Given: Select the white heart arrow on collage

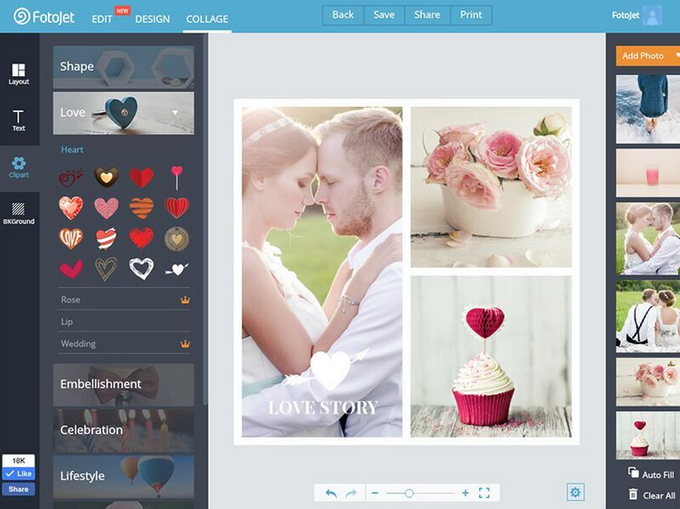Looking at the screenshot, I should point(327,369).
